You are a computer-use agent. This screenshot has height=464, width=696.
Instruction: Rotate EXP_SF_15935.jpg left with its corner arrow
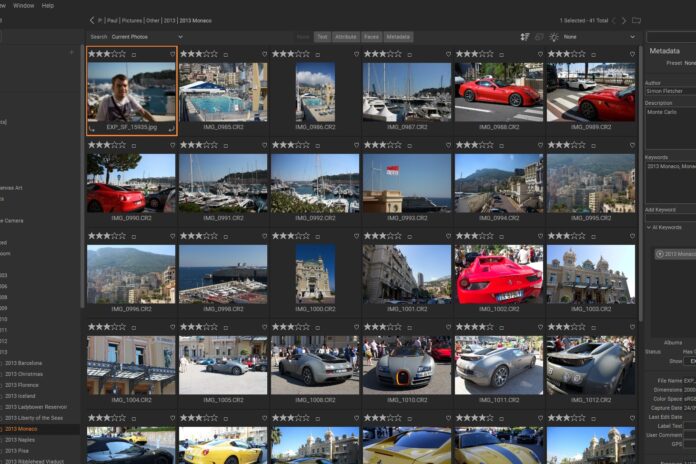(x=91, y=129)
